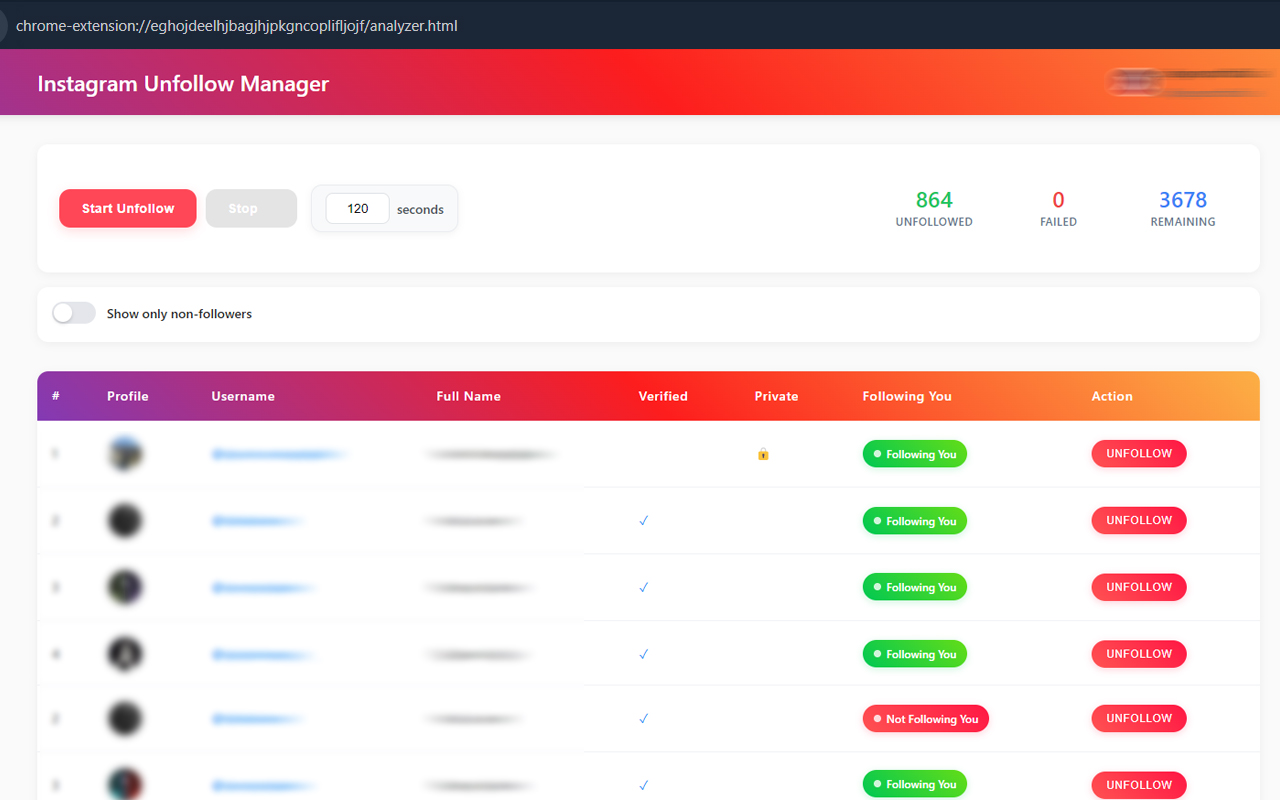Screen dimensions: 1280x800
Task: Click the verified checkmark beside Not Following You
Action: point(644,718)
